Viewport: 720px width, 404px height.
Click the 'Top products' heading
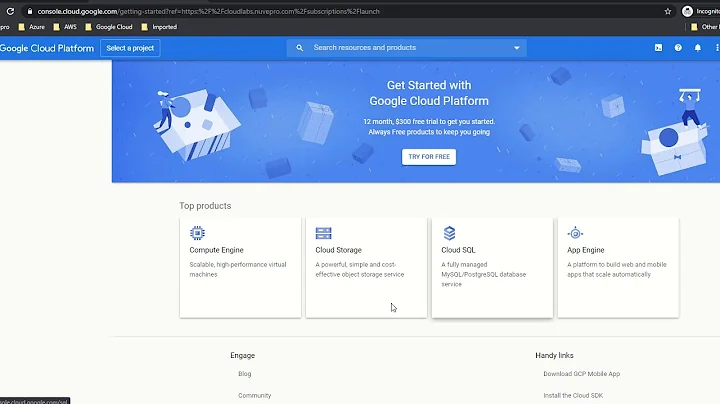pos(205,206)
